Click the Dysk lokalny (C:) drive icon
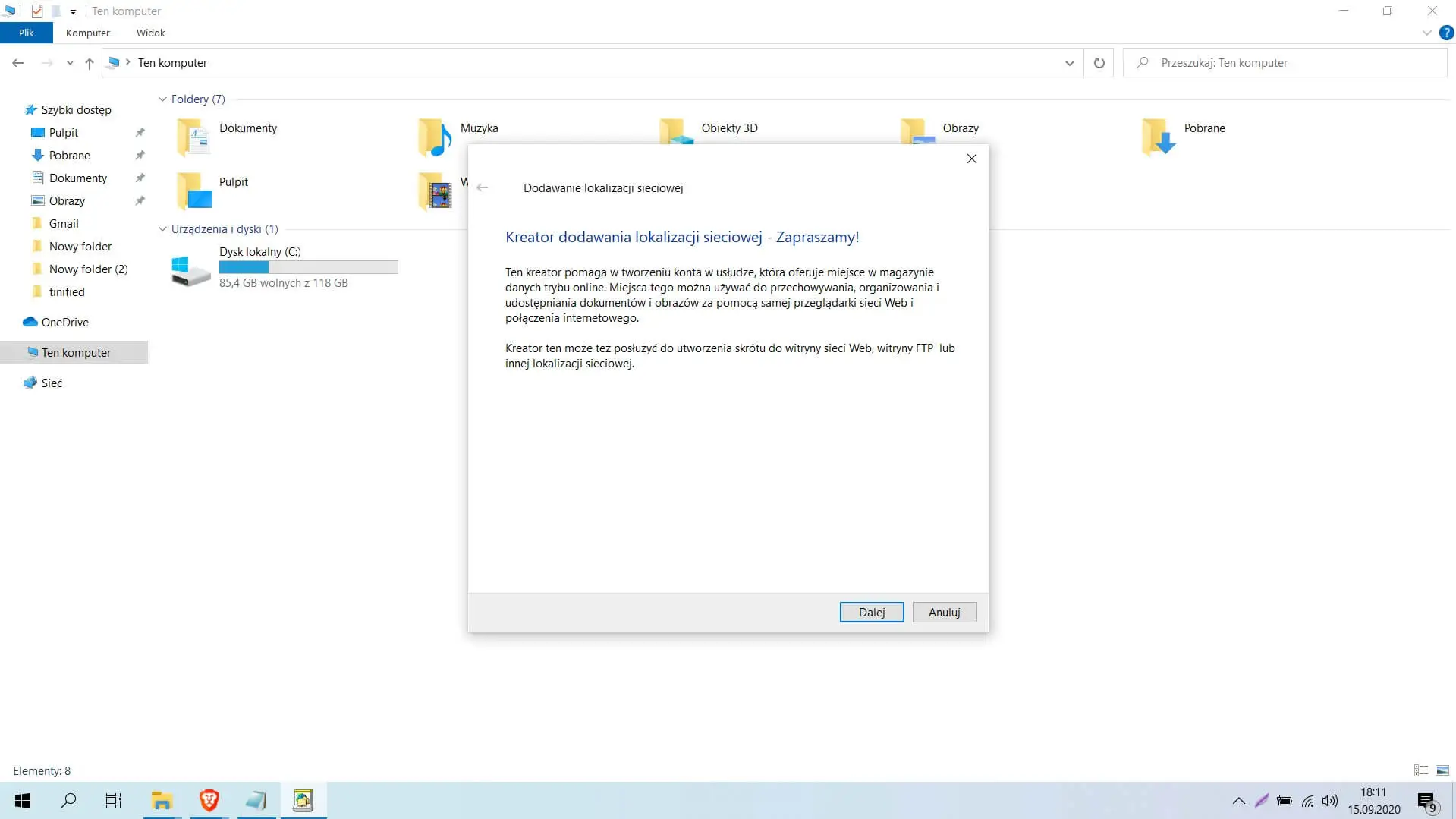 [190, 269]
